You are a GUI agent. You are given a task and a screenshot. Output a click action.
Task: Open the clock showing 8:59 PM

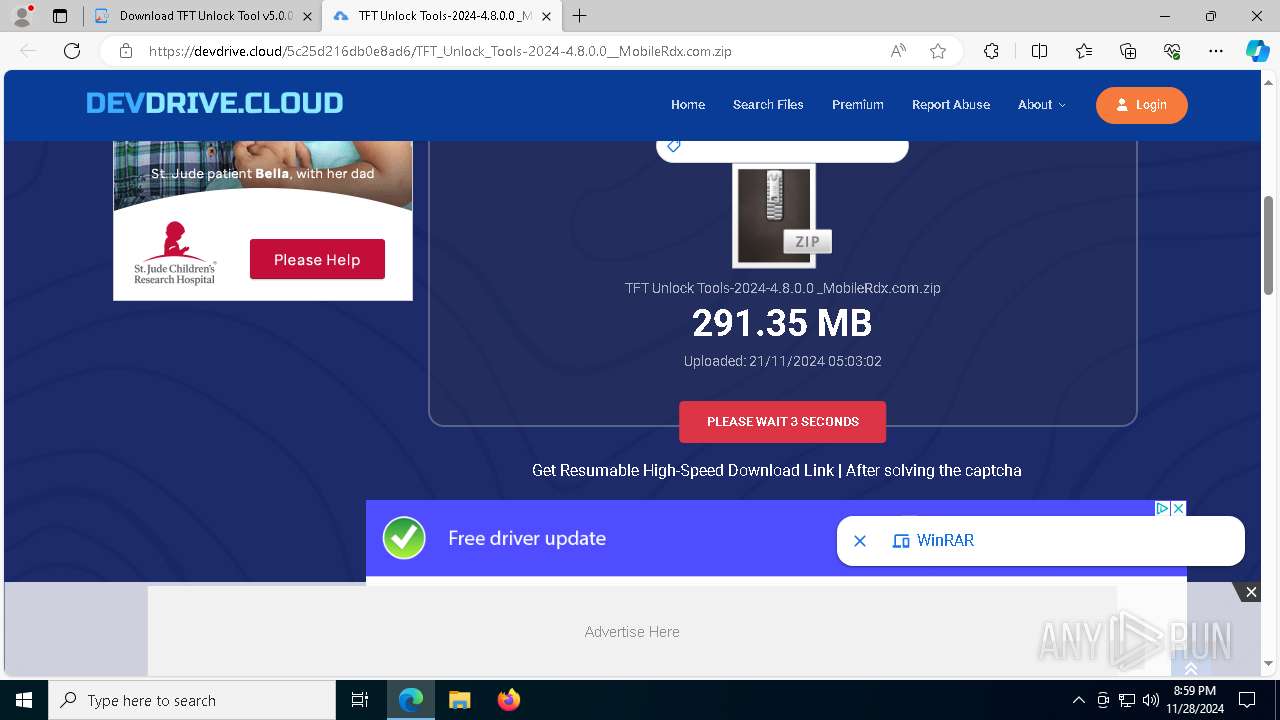coord(1195,699)
